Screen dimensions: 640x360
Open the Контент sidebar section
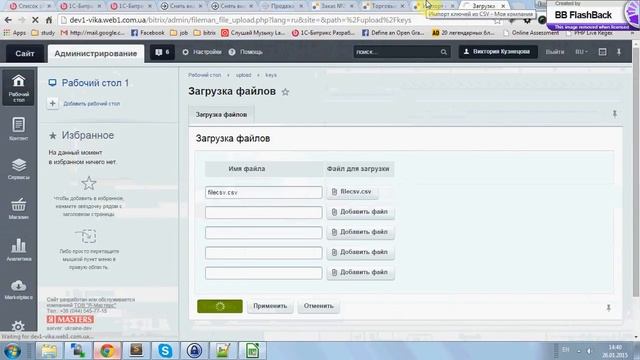pos(18,129)
